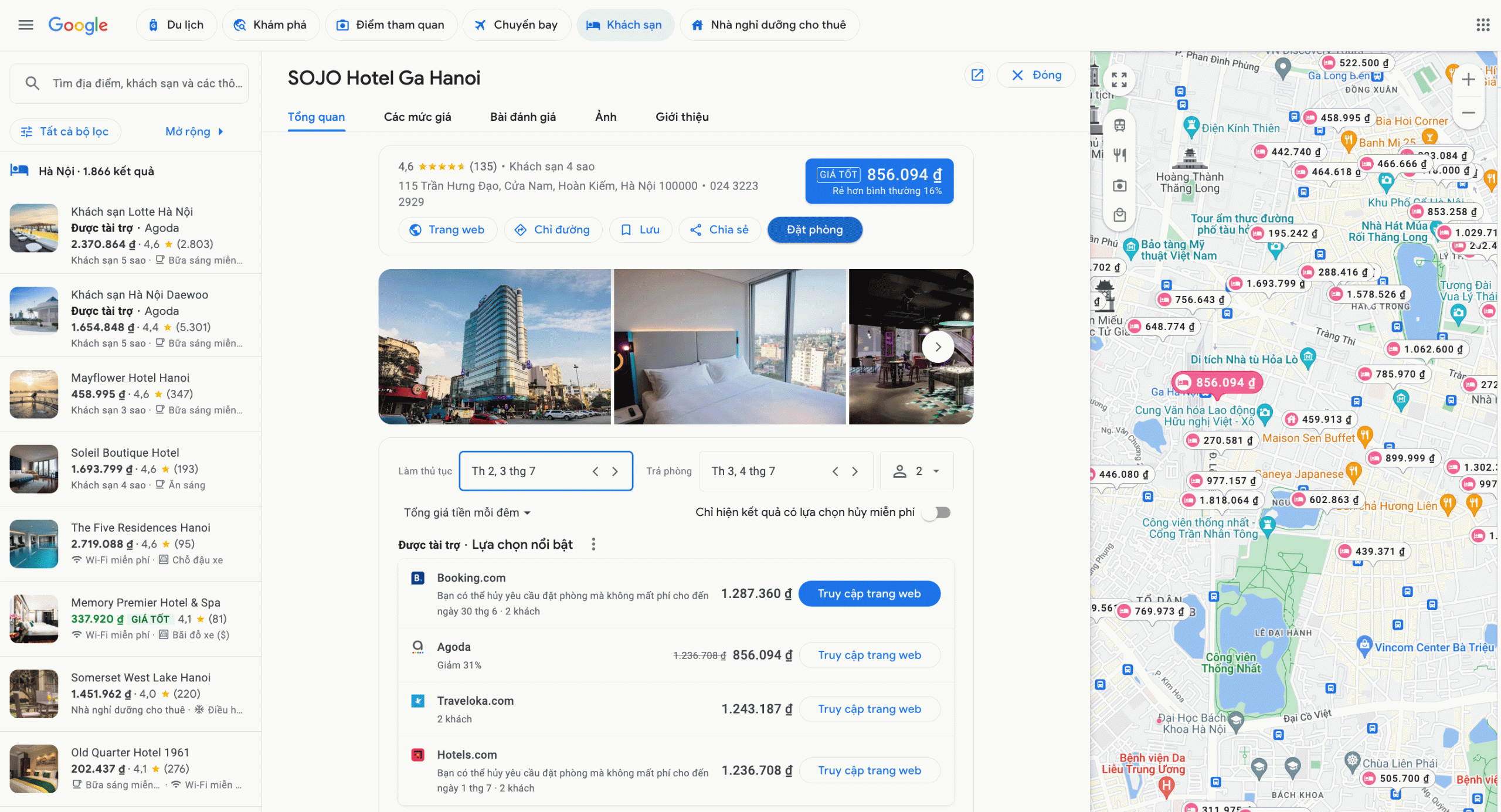The height and width of the screenshot is (812, 1501).
Task: Visit Traveloka.com site button
Action: tap(870, 709)
